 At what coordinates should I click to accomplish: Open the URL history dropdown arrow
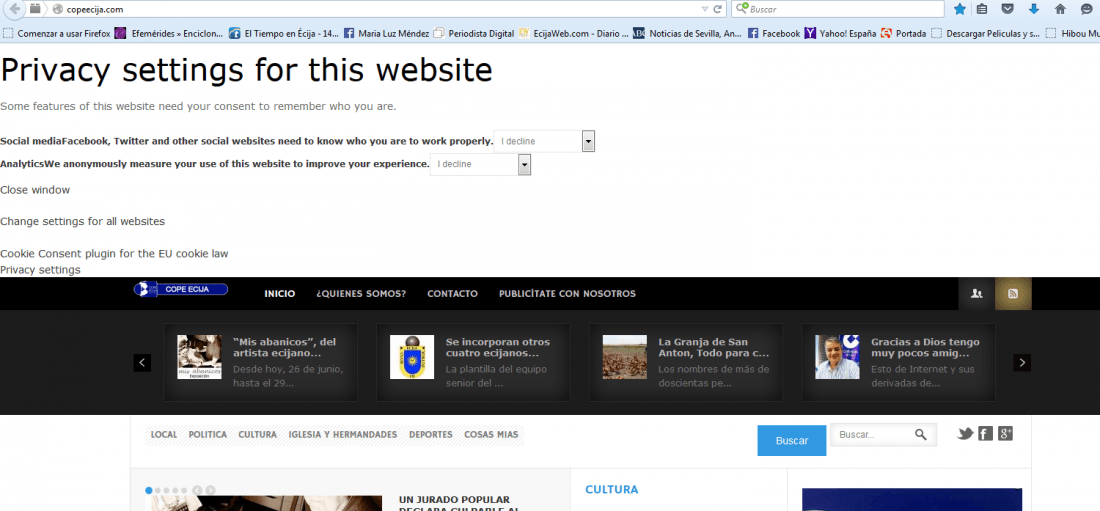pos(704,9)
